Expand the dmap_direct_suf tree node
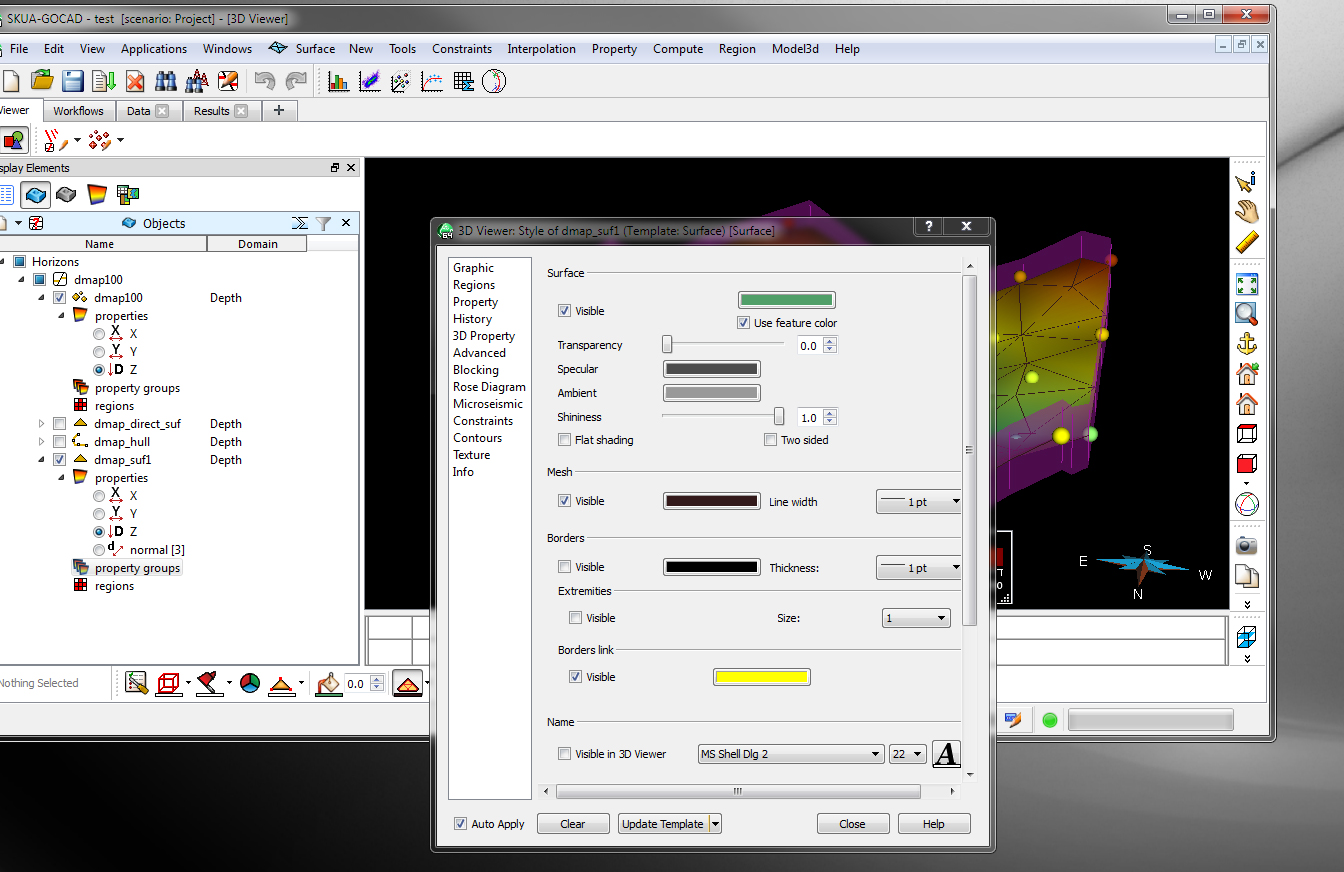The image size is (1344, 872). pos(42,424)
